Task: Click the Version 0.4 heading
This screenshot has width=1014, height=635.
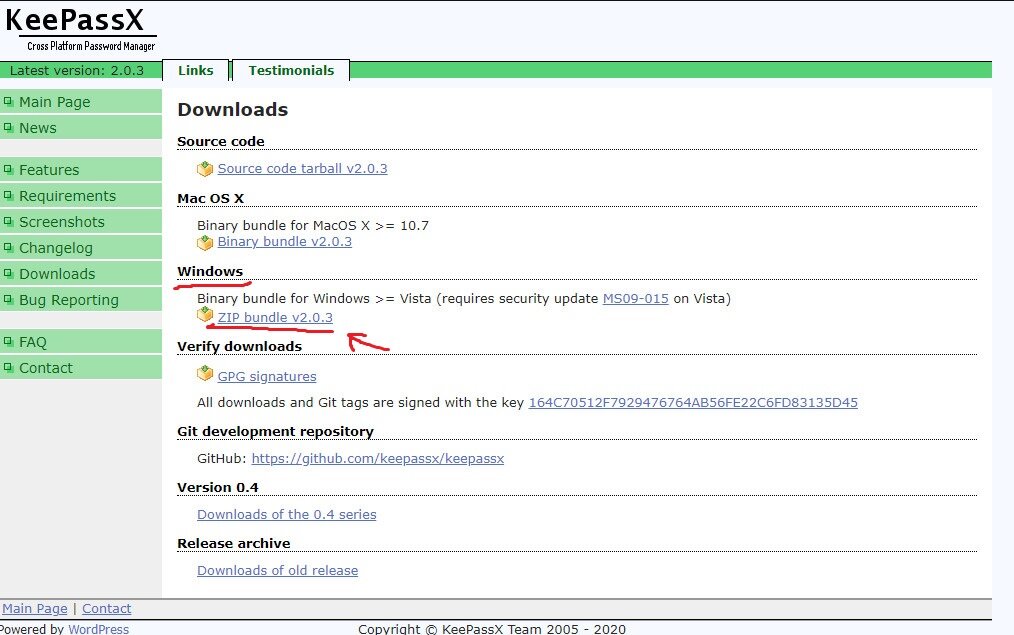Action: (218, 488)
